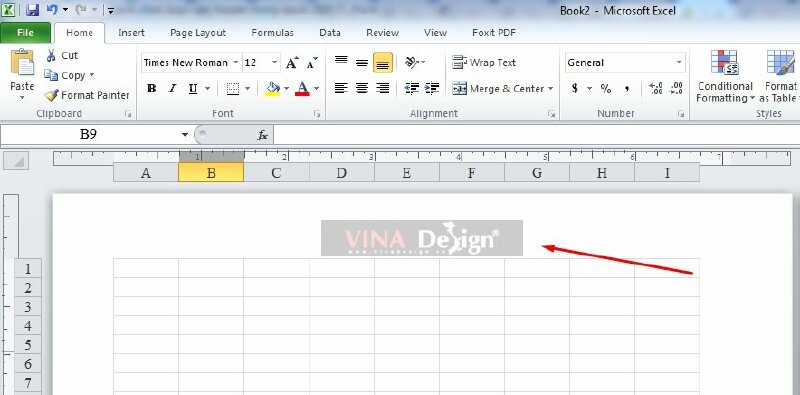Open Merge & Center dropdown arrow
This screenshot has width=800, height=395.
point(551,89)
